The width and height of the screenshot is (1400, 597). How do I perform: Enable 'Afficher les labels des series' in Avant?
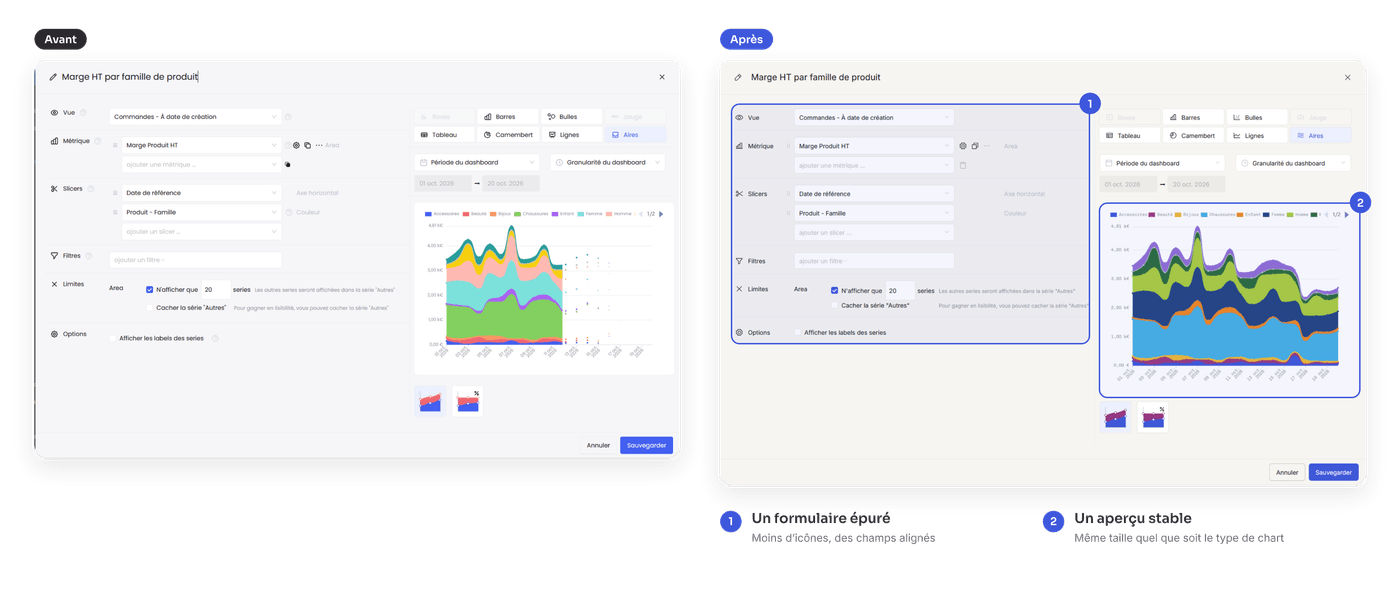click(113, 338)
